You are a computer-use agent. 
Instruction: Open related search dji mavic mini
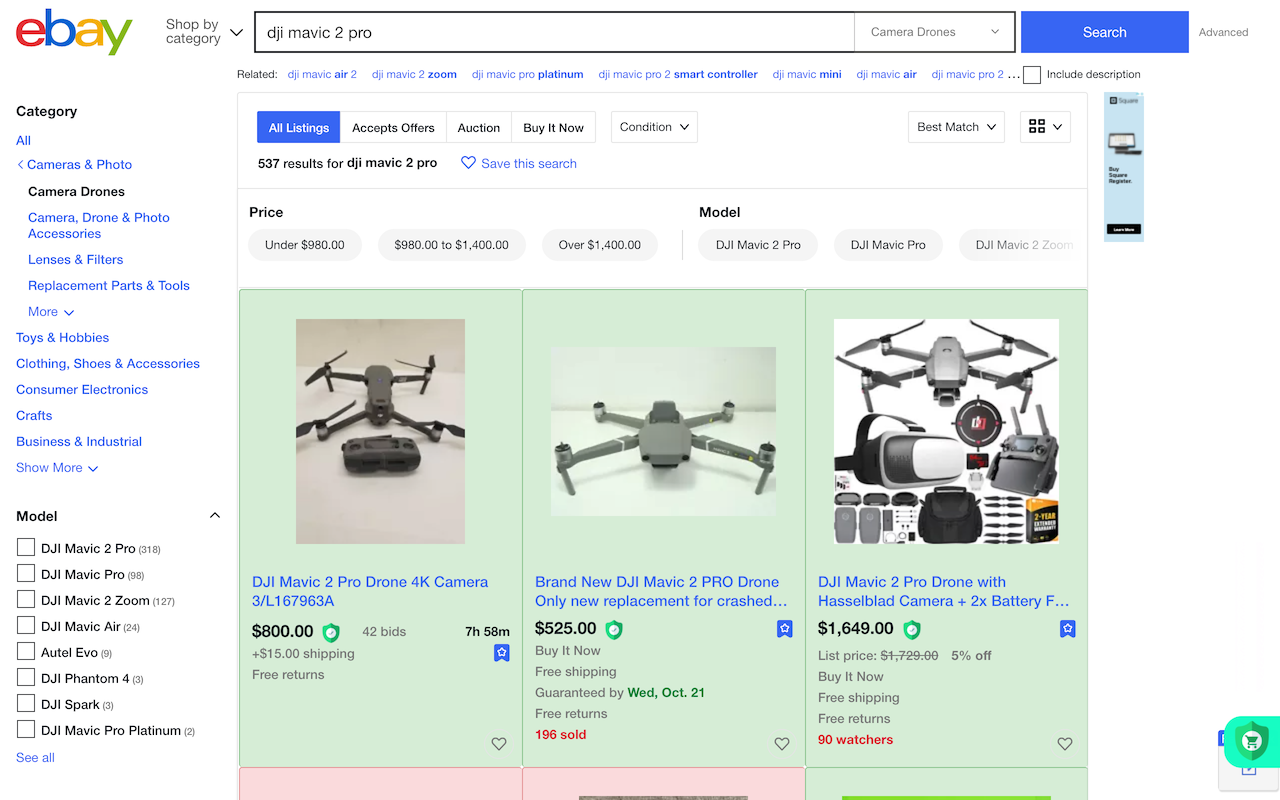coord(807,74)
